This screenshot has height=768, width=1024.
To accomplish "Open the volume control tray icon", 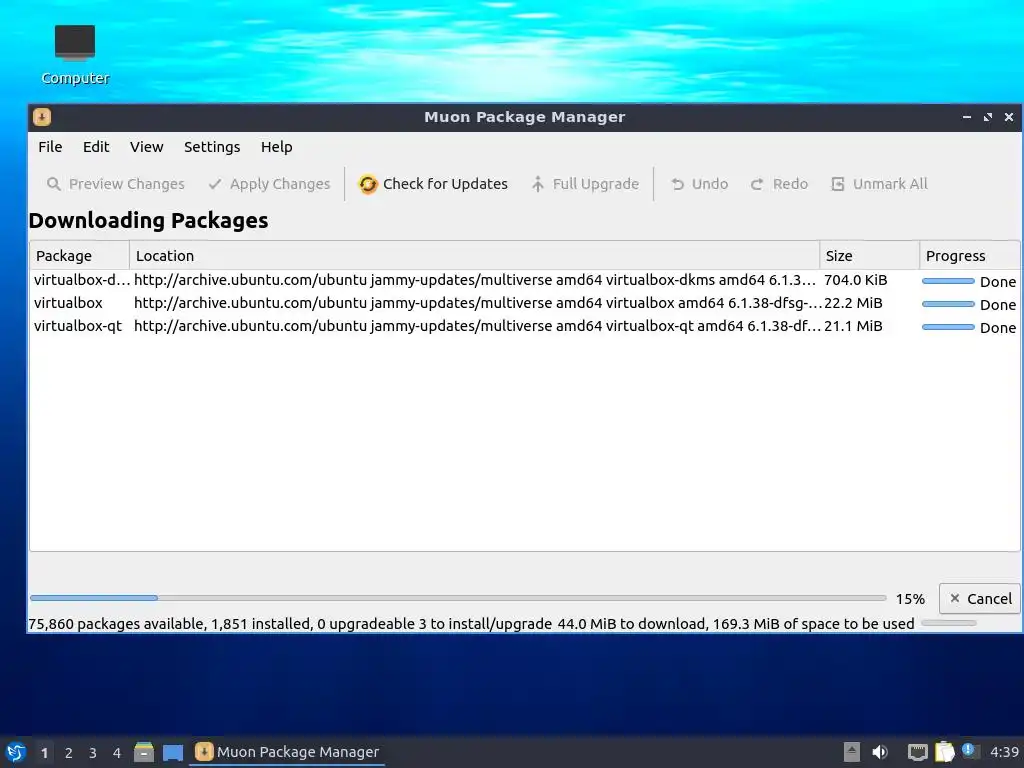I will pos(880,752).
